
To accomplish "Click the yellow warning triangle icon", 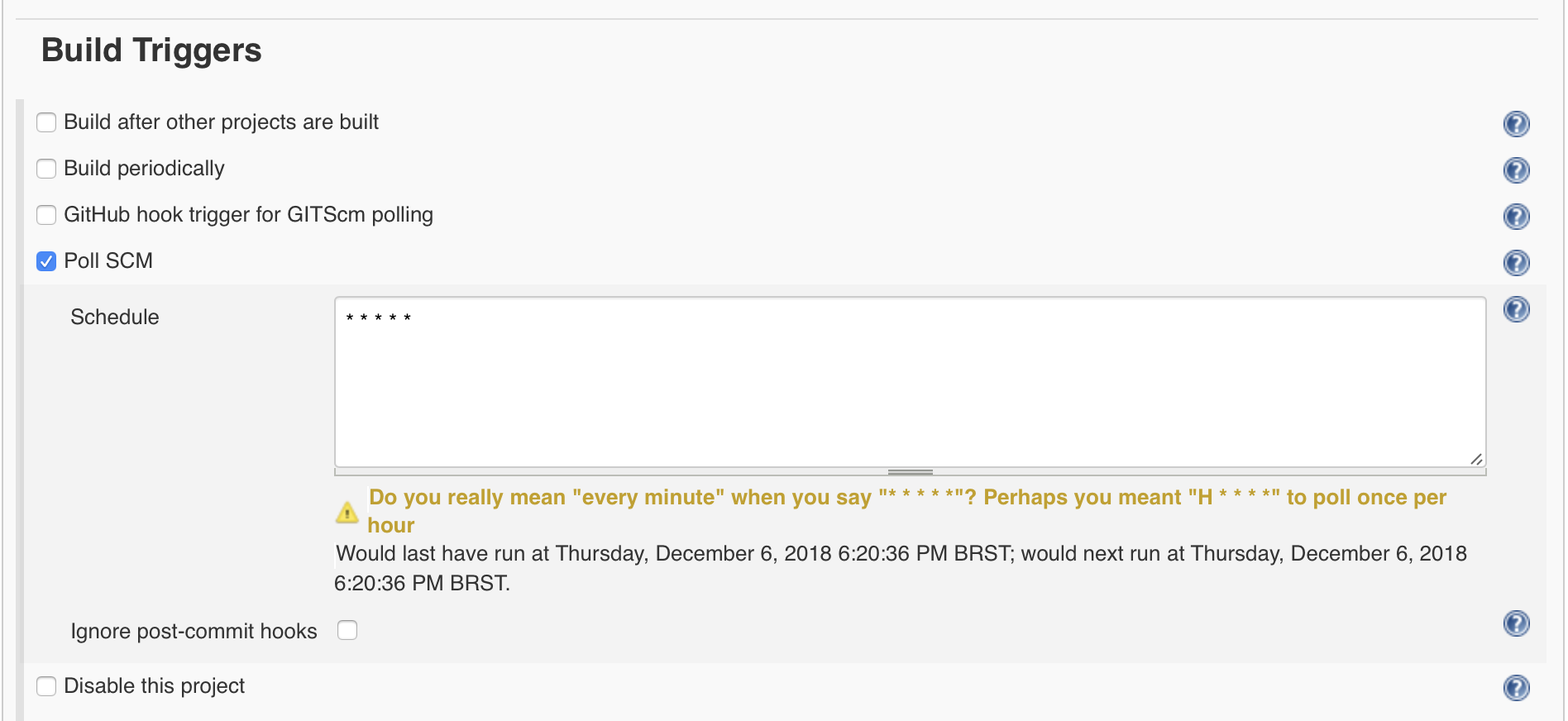I will [x=347, y=513].
